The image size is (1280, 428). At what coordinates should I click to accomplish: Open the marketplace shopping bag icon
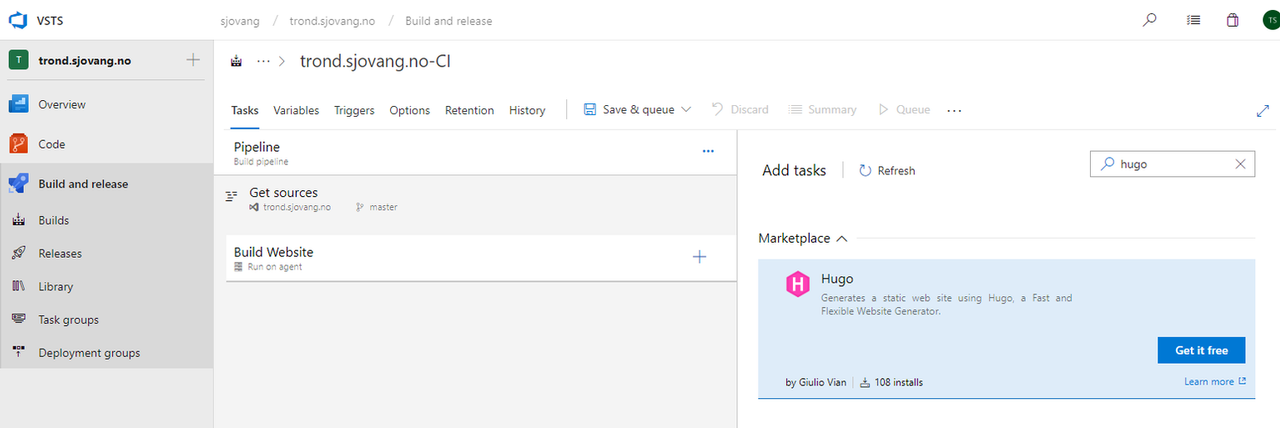coord(1232,20)
